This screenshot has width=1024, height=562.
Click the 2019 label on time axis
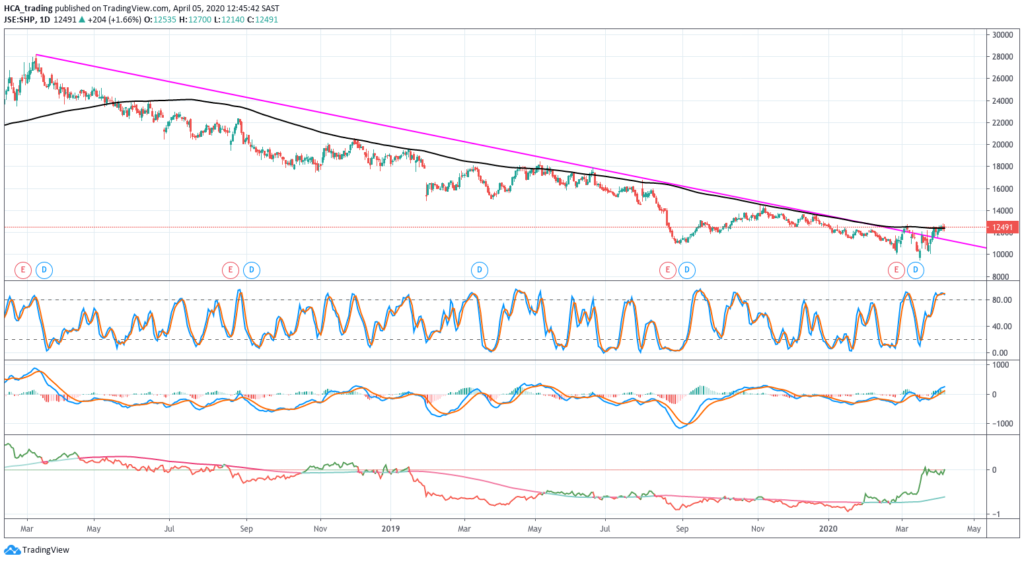pos(390,529)
